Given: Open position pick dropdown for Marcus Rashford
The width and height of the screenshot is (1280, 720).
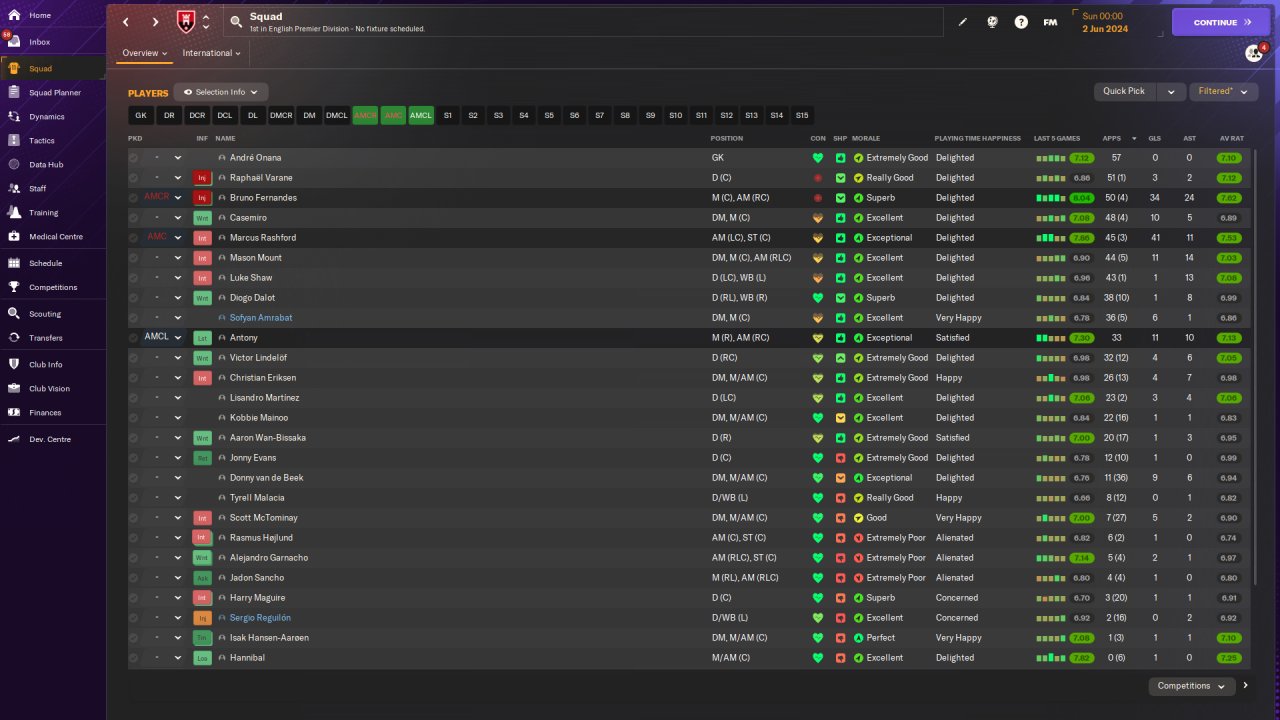Looking at the screenshot, I should pos(178,238).
